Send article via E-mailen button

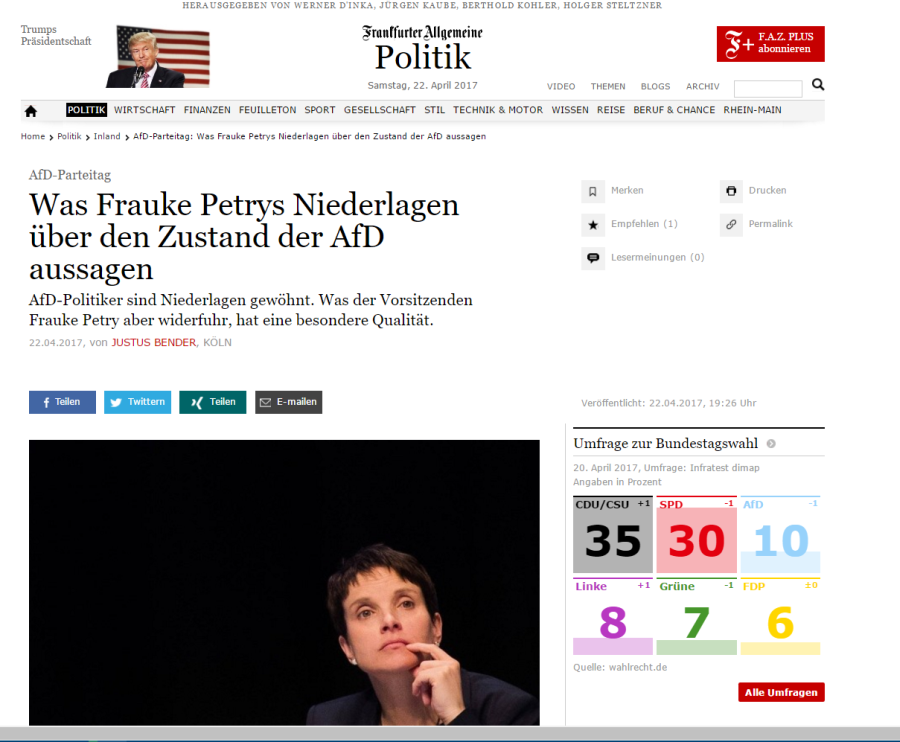(288, 402)
